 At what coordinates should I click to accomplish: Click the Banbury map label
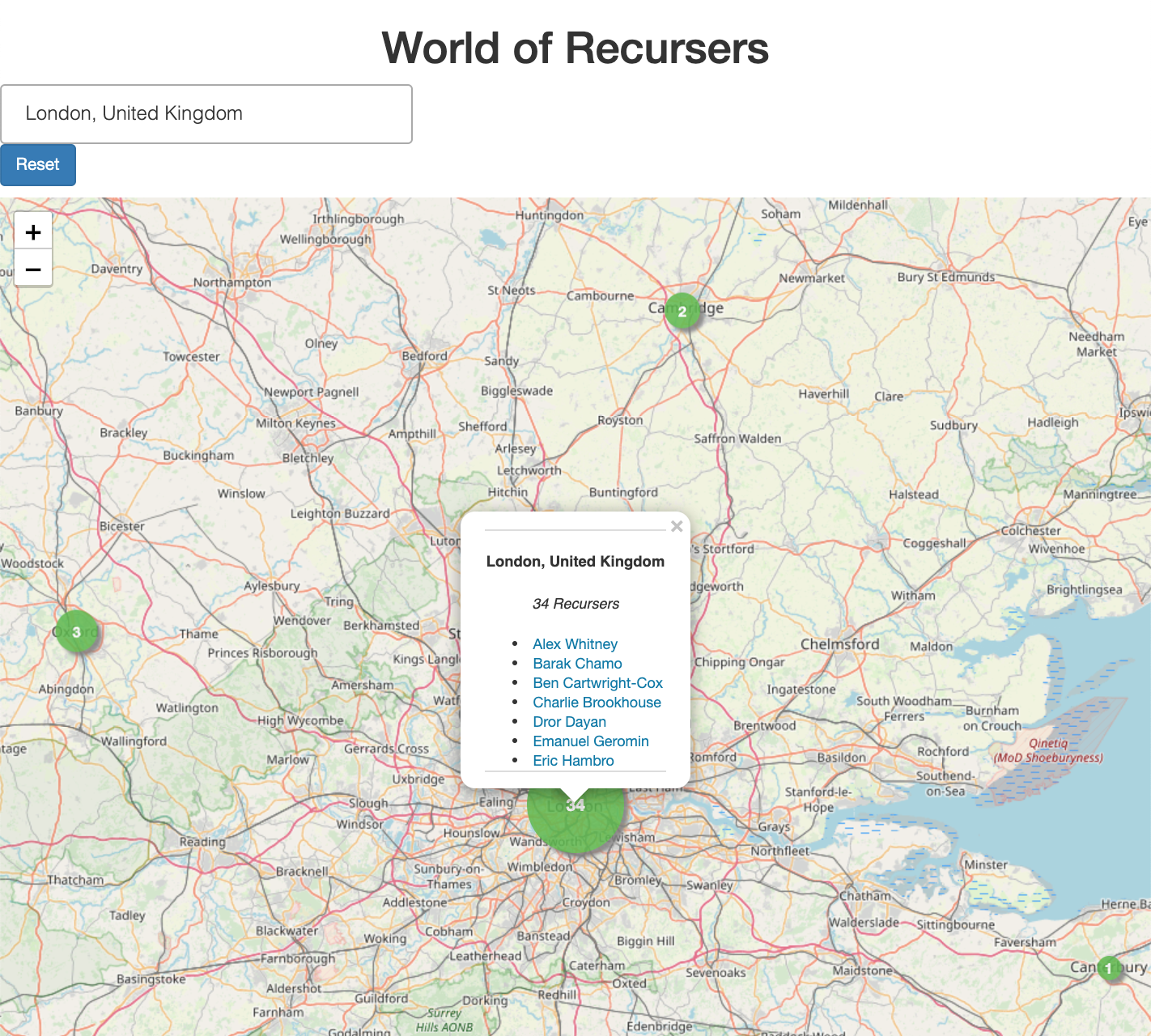[39, 411]
